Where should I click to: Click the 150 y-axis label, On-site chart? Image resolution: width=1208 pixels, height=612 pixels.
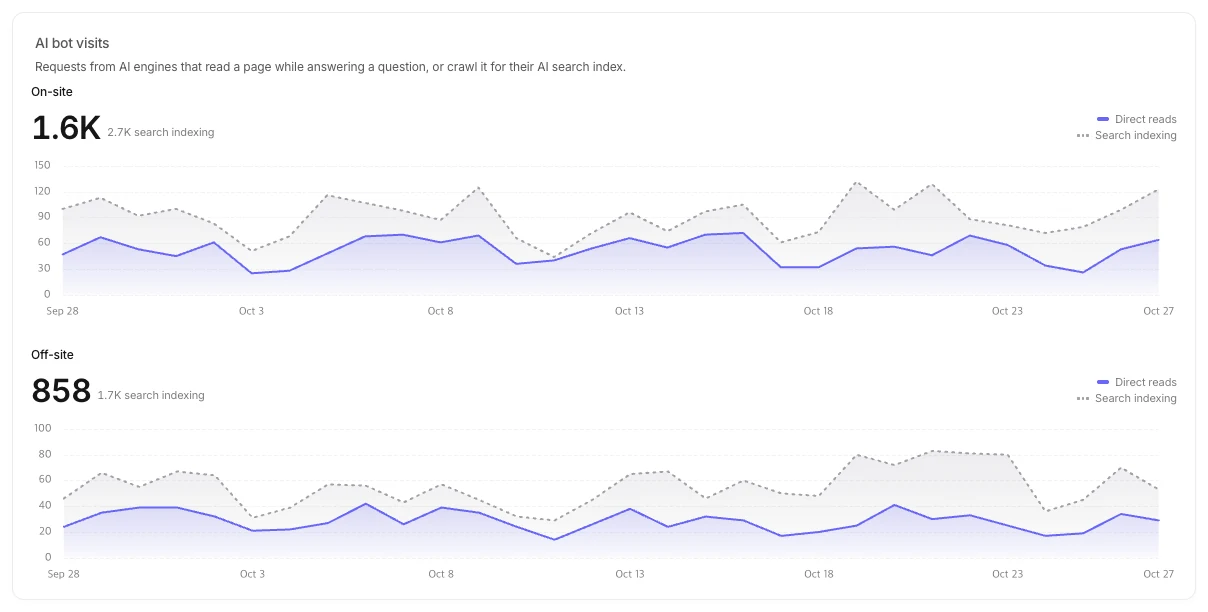pyautogui.click(x=41, y=165)
